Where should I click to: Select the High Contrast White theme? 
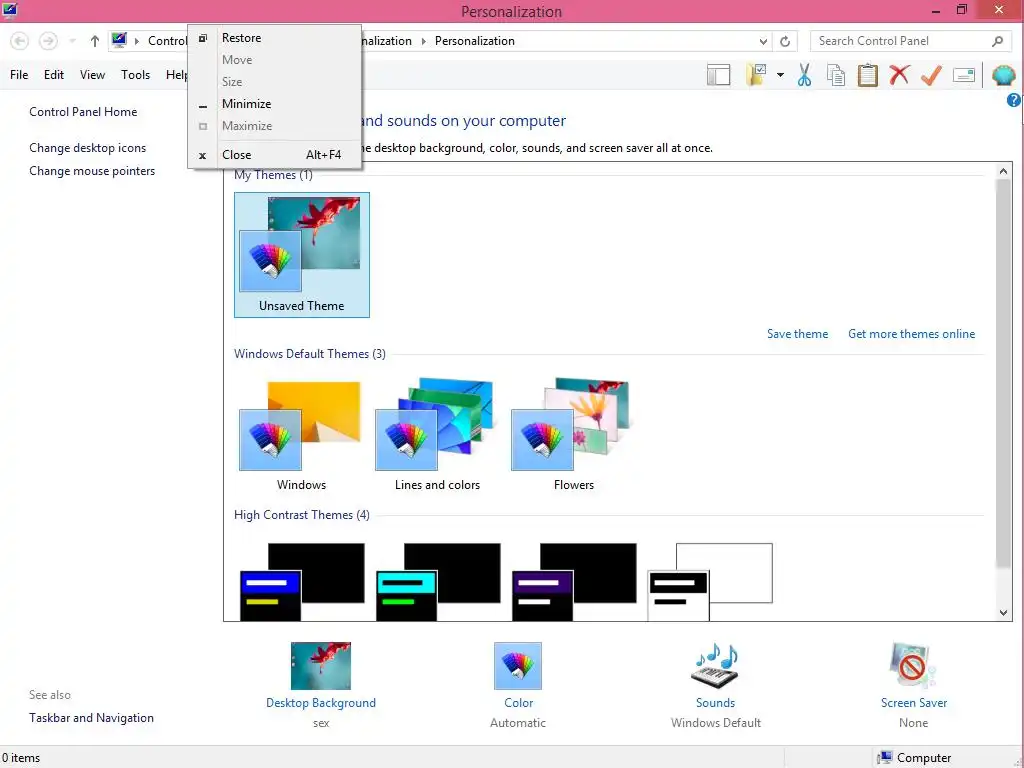[710, 581]
